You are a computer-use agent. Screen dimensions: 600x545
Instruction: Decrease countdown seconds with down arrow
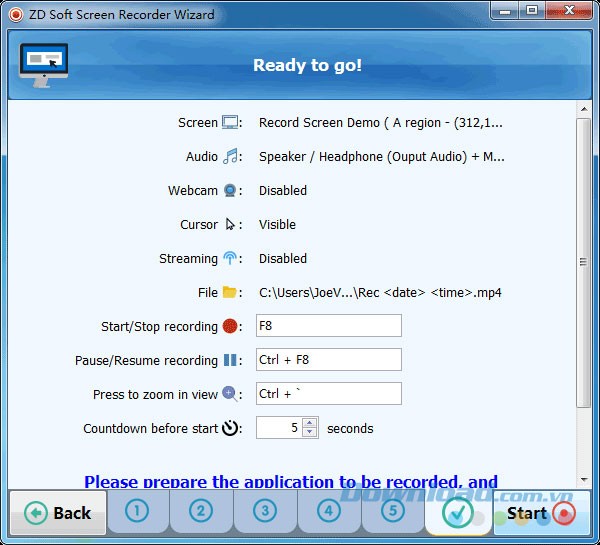click(x=310, y=433)
